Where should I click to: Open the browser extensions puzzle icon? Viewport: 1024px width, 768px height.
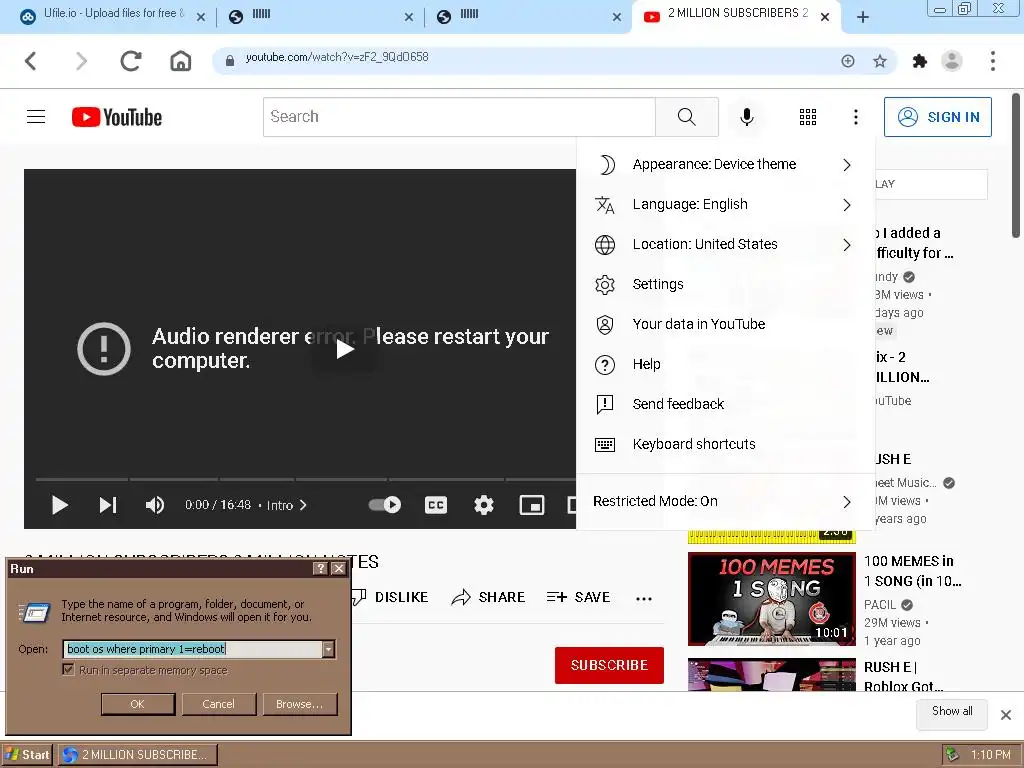coord(920,61)
